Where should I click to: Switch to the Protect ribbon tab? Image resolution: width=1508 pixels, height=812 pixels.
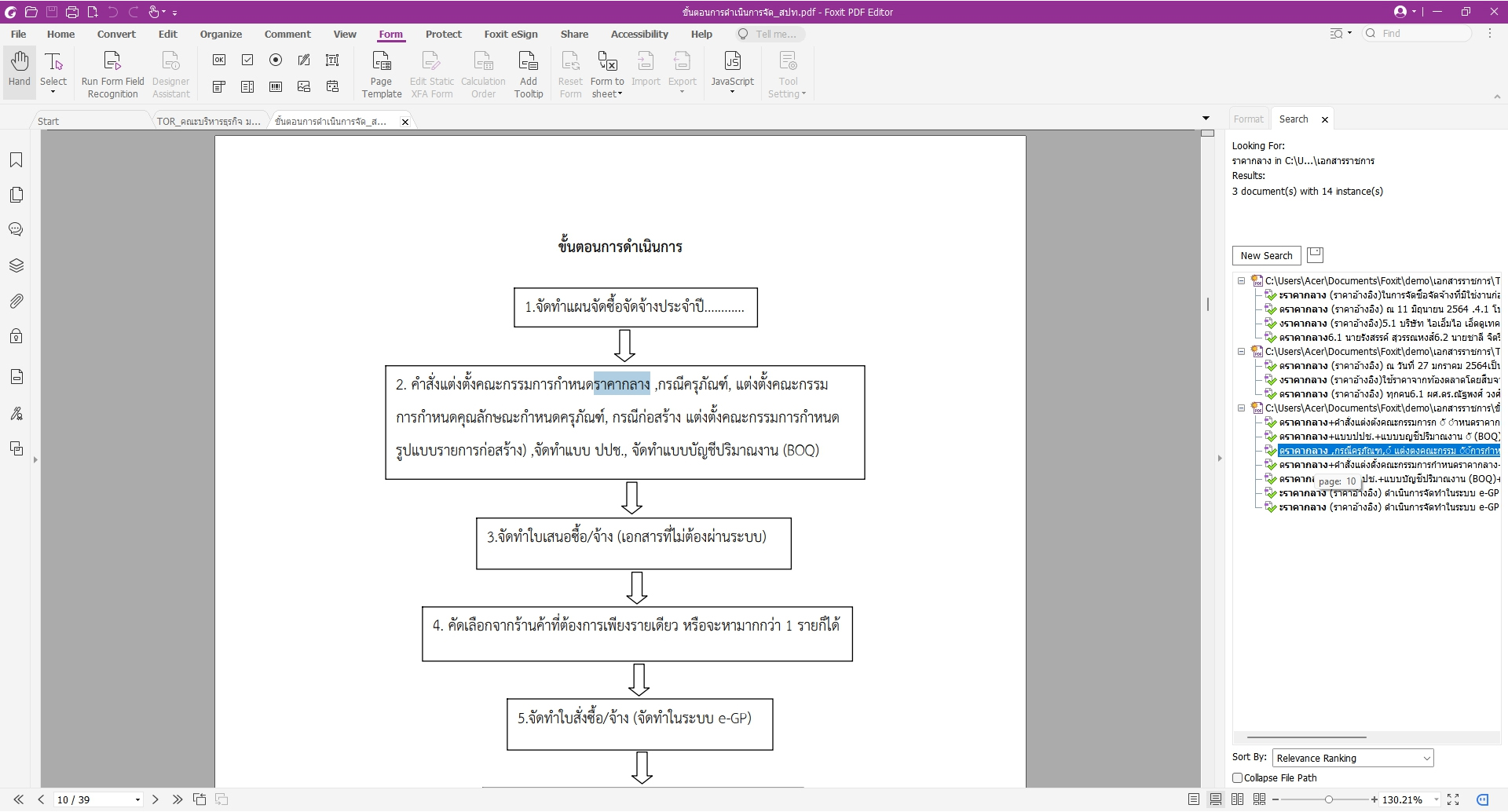coord(444,34)
